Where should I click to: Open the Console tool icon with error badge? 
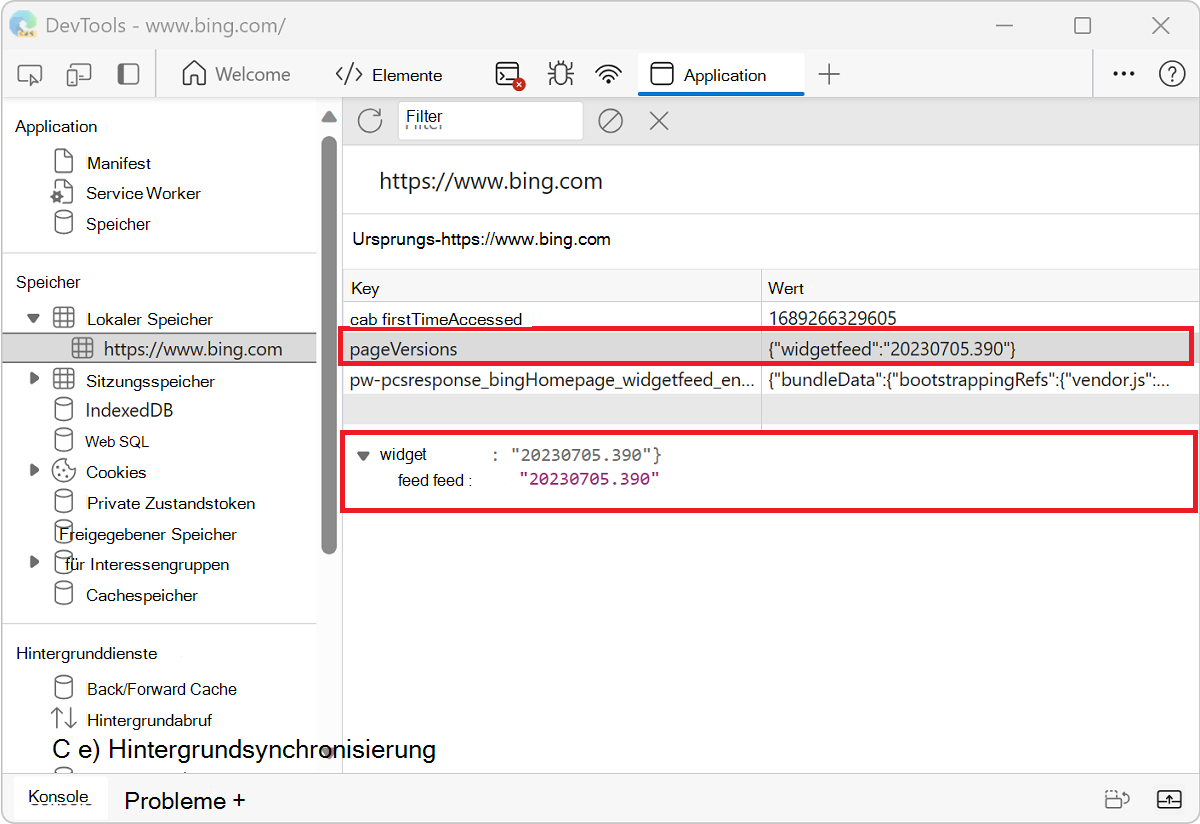[x=509, y=75]
